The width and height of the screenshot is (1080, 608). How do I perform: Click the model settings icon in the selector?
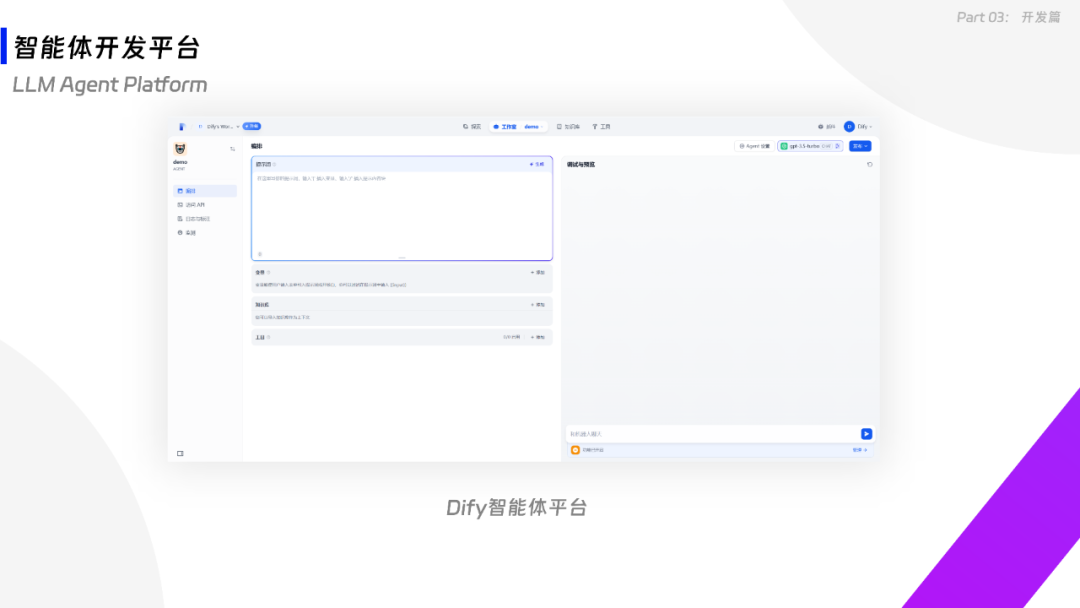click(x=838, y=146)
